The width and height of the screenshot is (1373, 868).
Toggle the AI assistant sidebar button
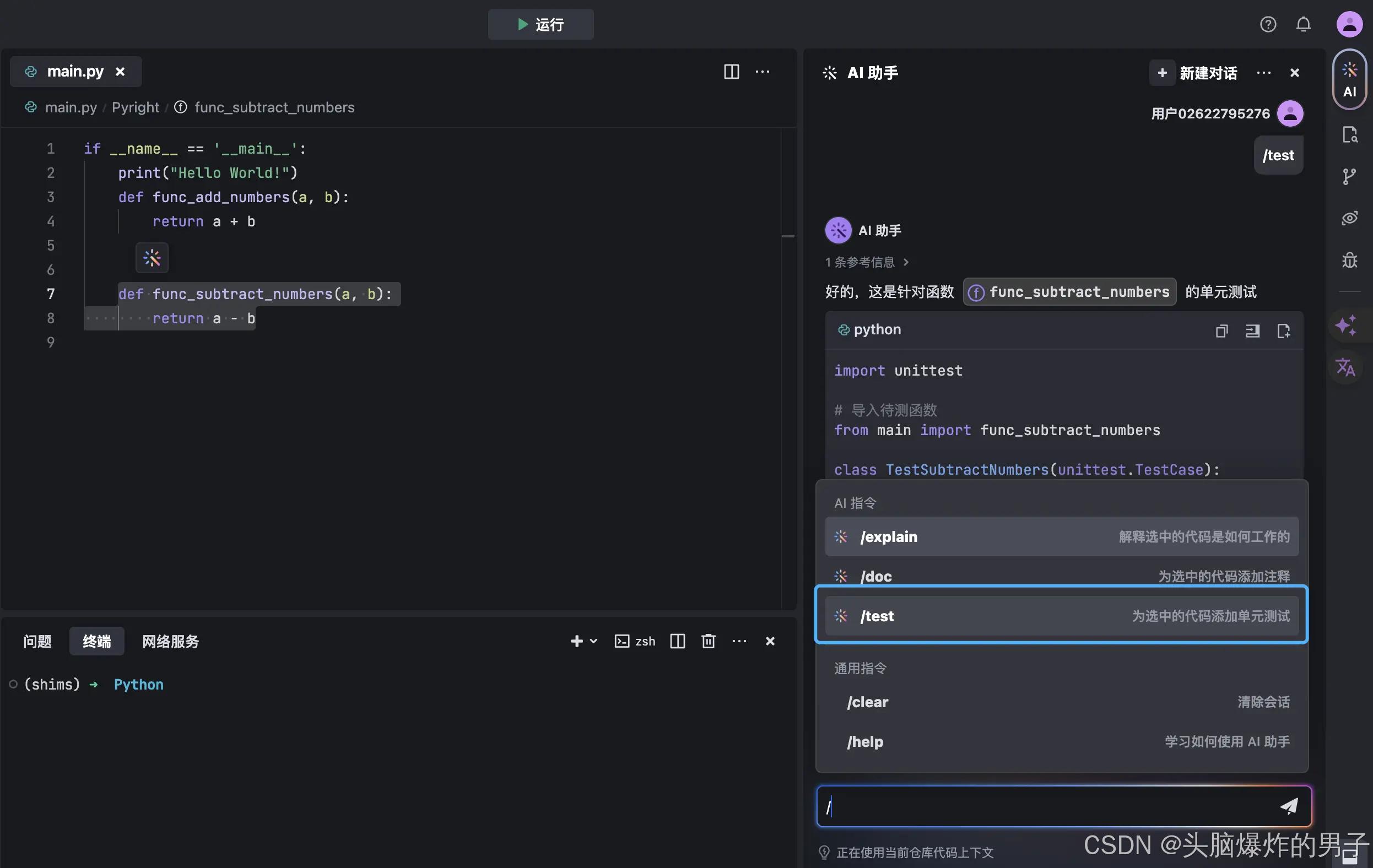[x=1349, y=80]
